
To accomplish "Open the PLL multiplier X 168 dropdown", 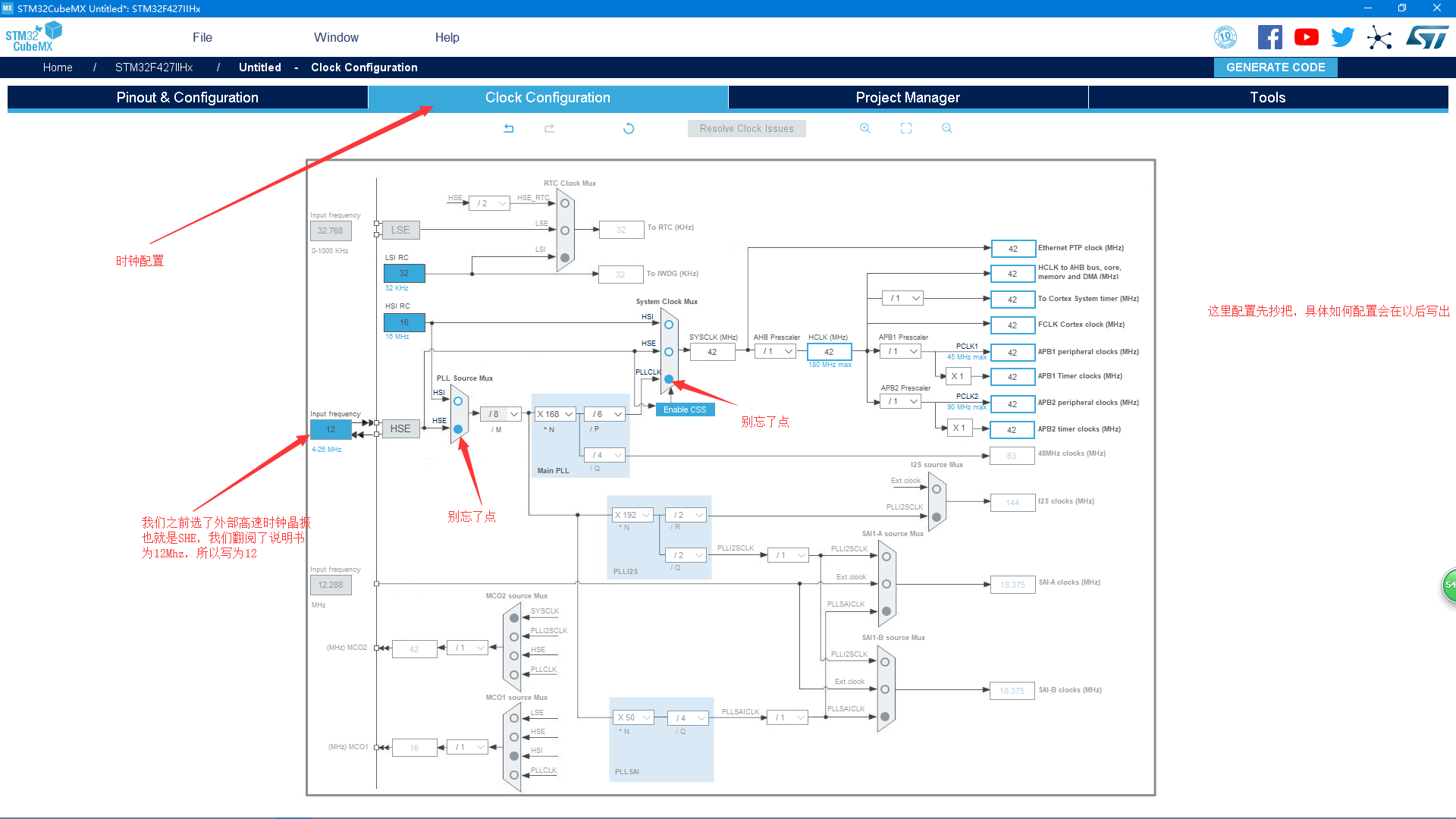I will point(555,414).
